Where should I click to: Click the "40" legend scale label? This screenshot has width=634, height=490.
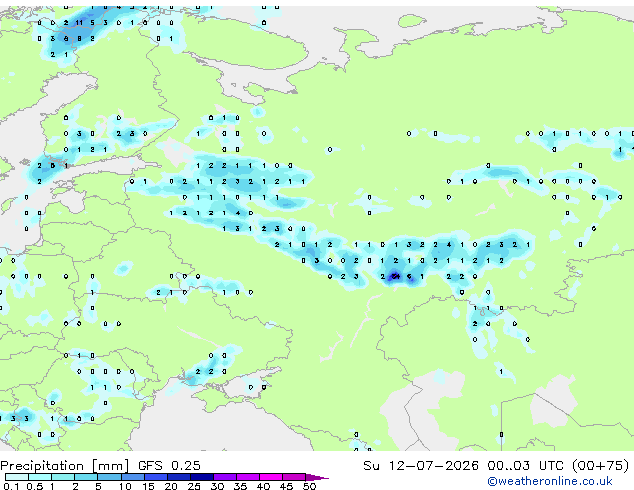[x=263, y=486]
